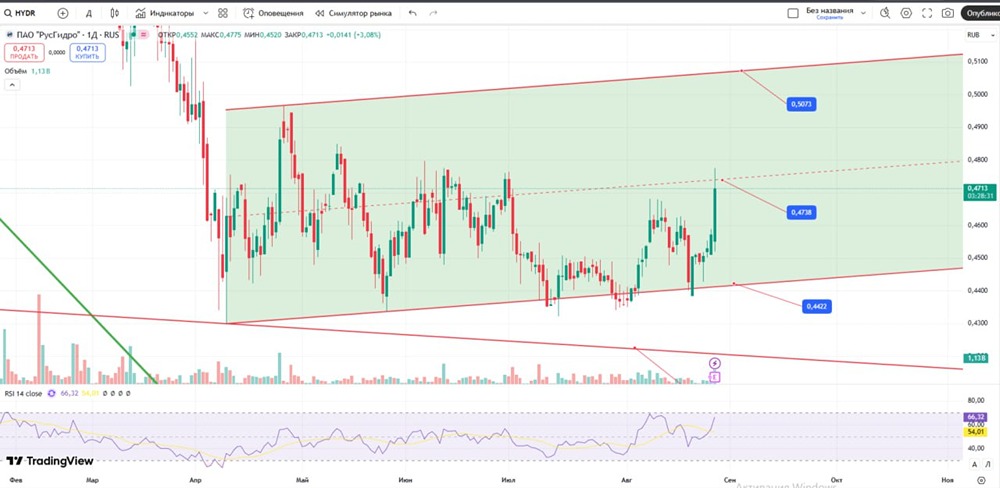Click the Сохранить link under layout name
Image resolution: width=1000 pixels, height=488 pixels.
(x=830, y=18)
